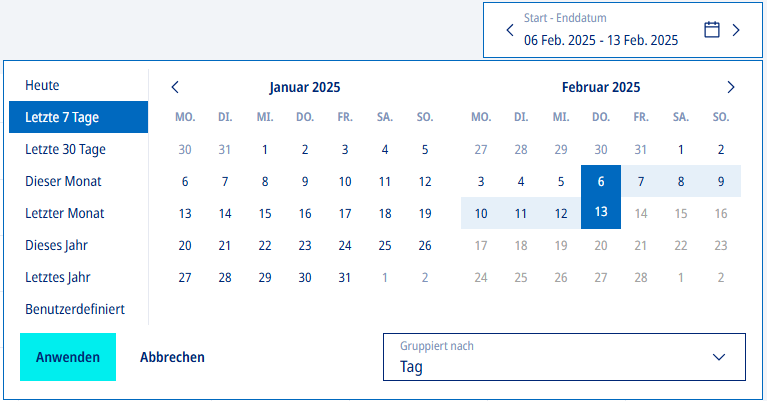
Task: Choose the Letzter Monat preset
Action: click(64, 213)
